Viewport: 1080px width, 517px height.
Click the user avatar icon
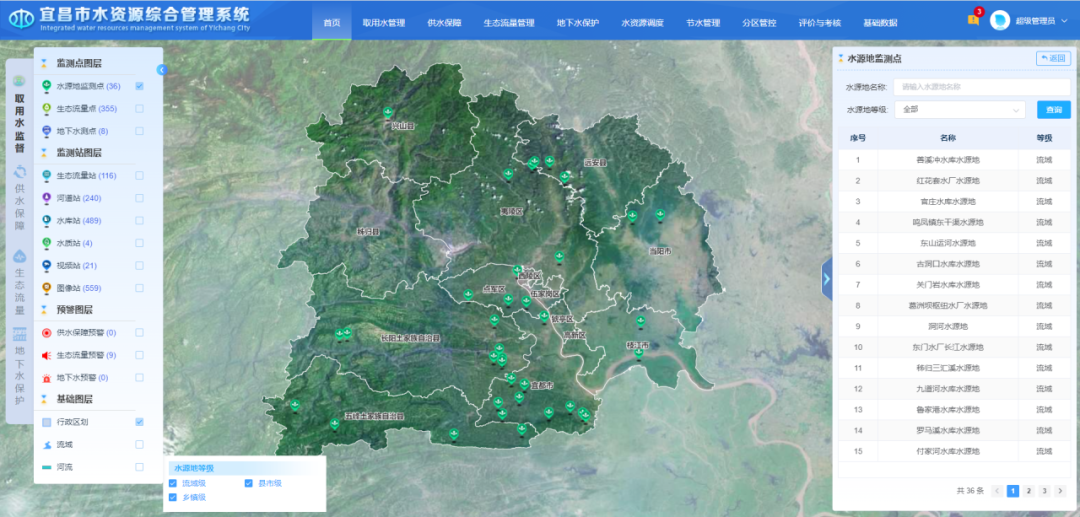[x=999, y=21]
